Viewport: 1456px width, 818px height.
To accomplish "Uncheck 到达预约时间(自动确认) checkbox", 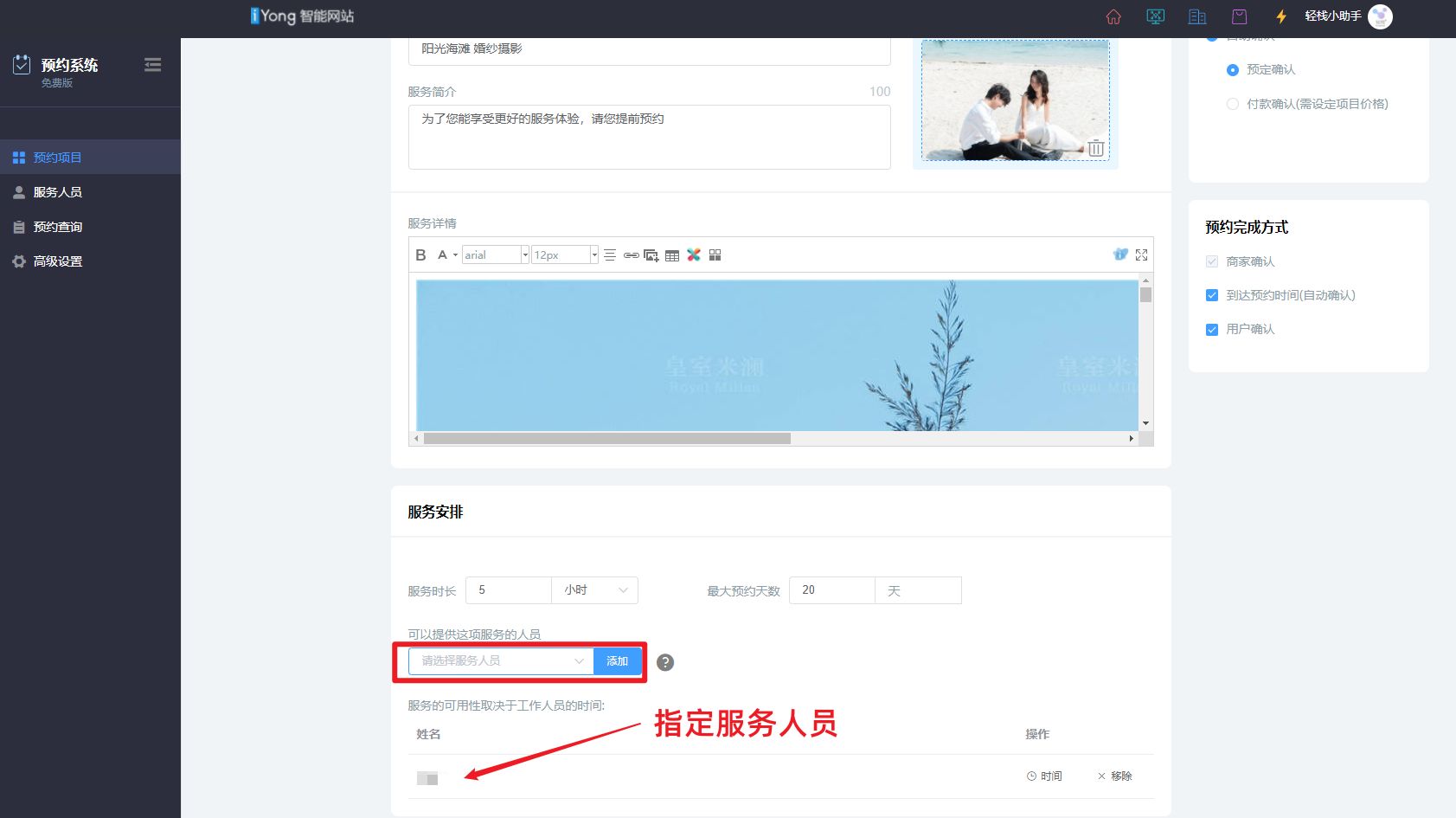I will click(1212, 295).
